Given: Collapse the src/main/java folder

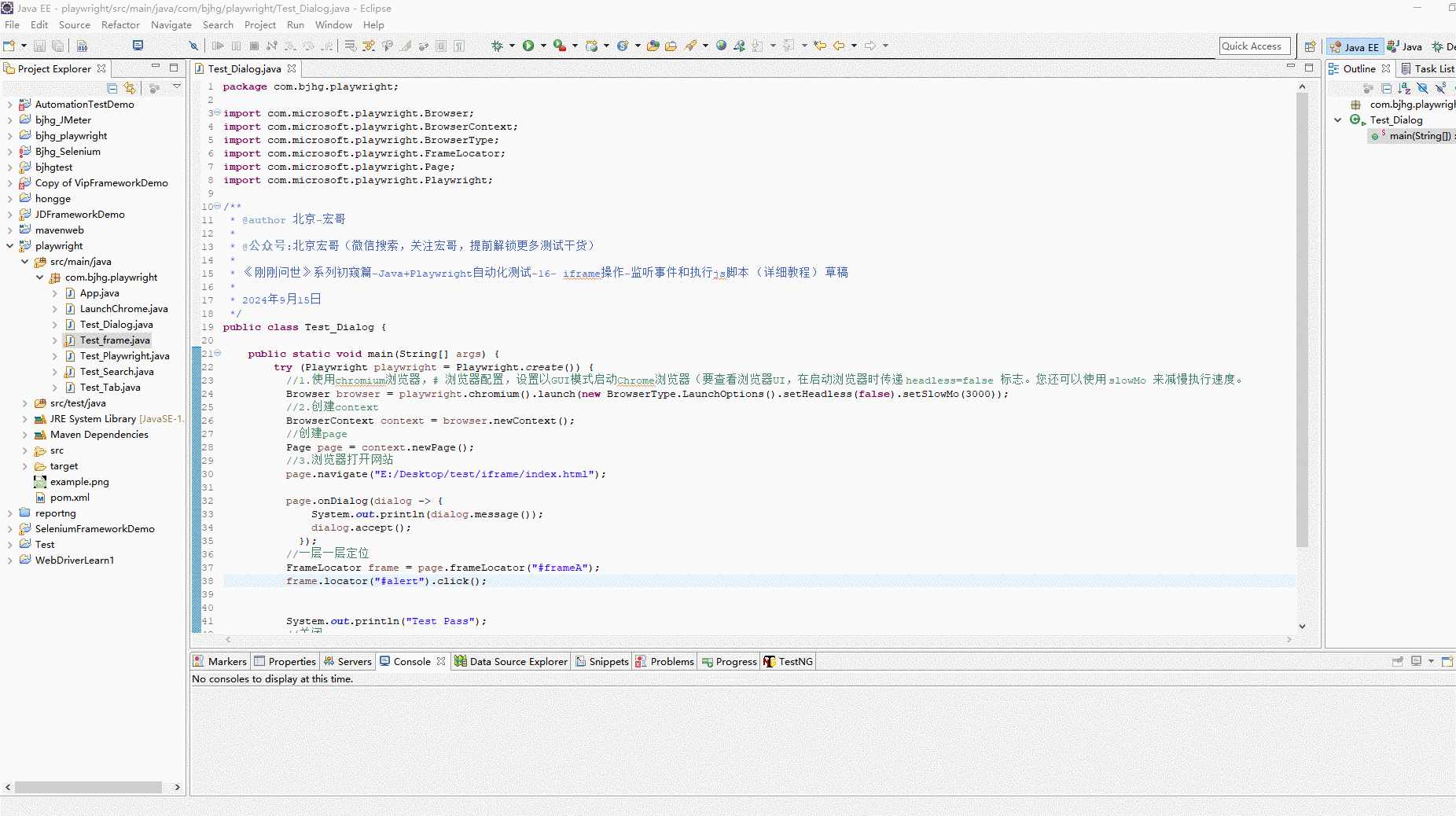Looking at the screenshot, I should pos(24,262).
